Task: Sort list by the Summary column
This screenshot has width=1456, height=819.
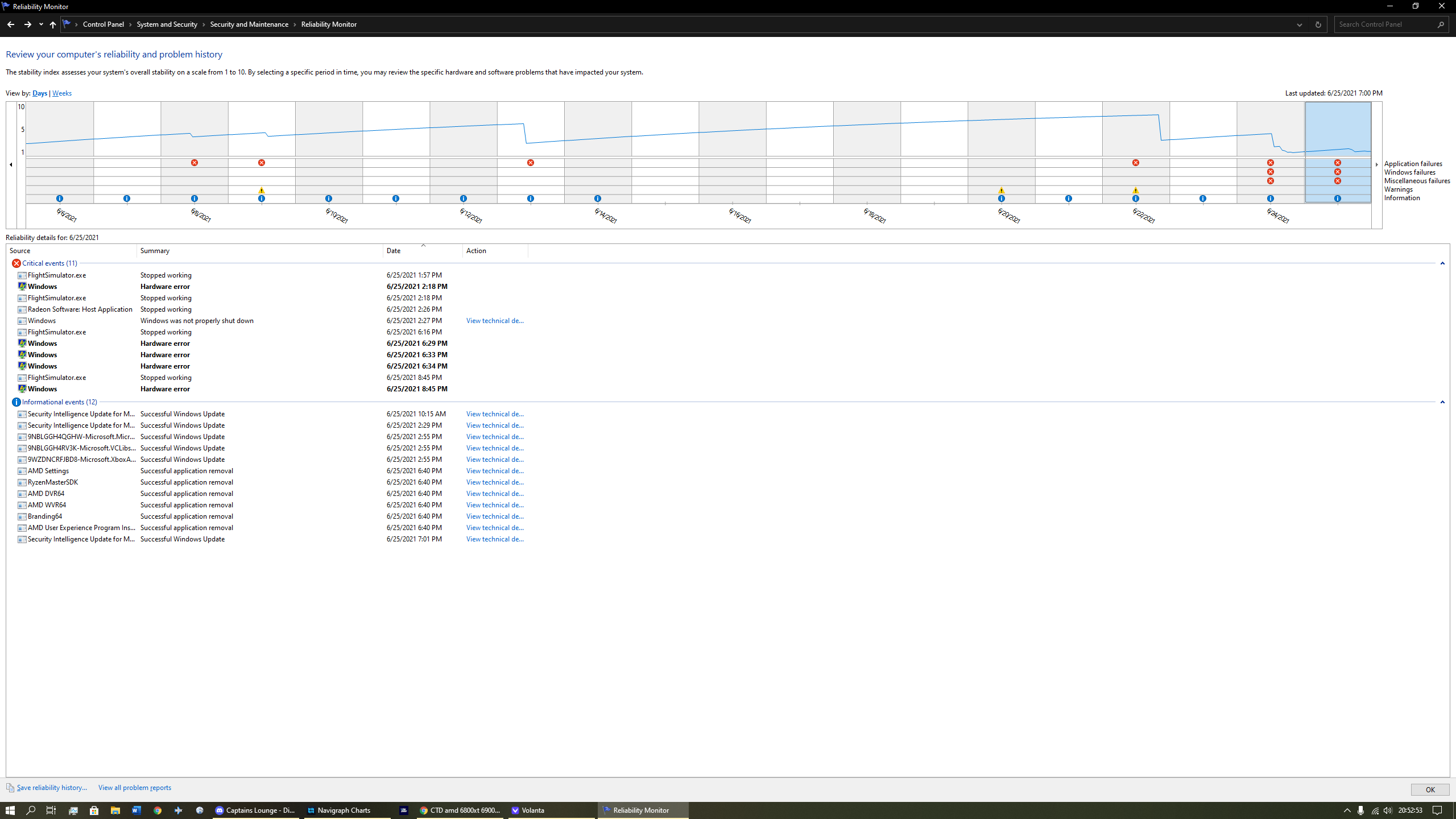Action: 260,251
